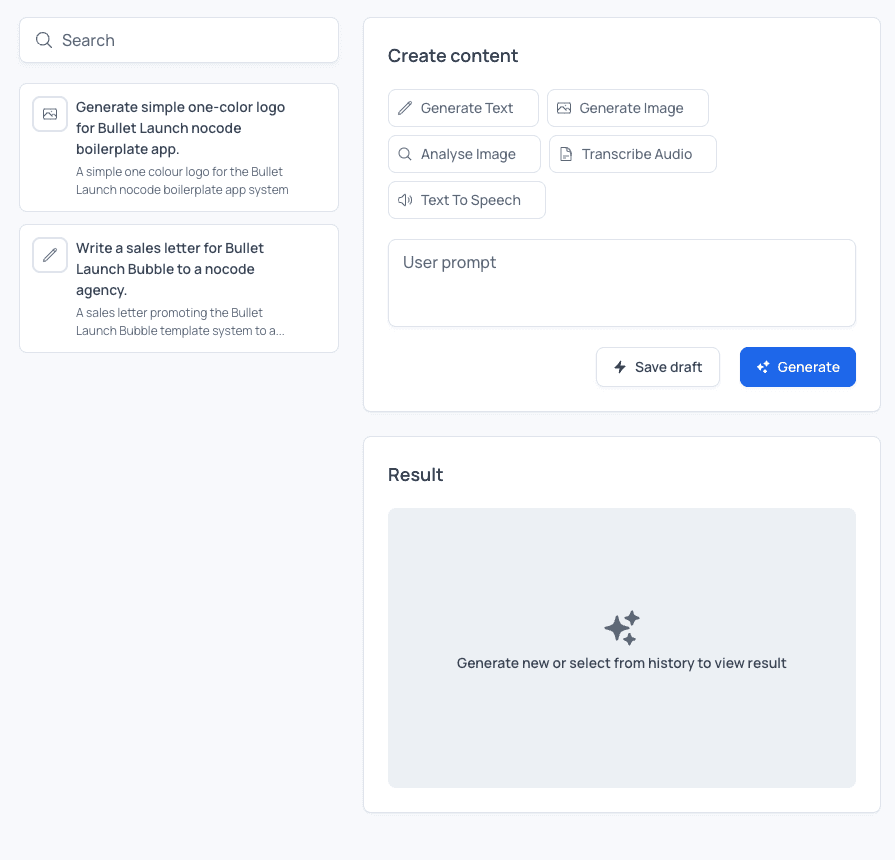895x860 pixels.
Task: Click inside the User prompt field
Action: (621, 282)
